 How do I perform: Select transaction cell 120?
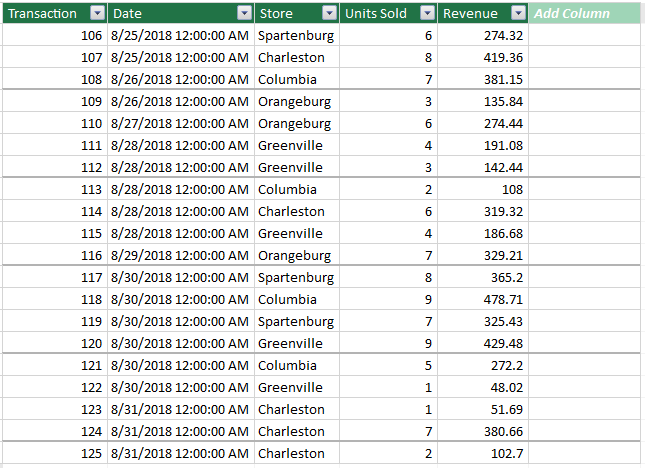coord(55,343)
